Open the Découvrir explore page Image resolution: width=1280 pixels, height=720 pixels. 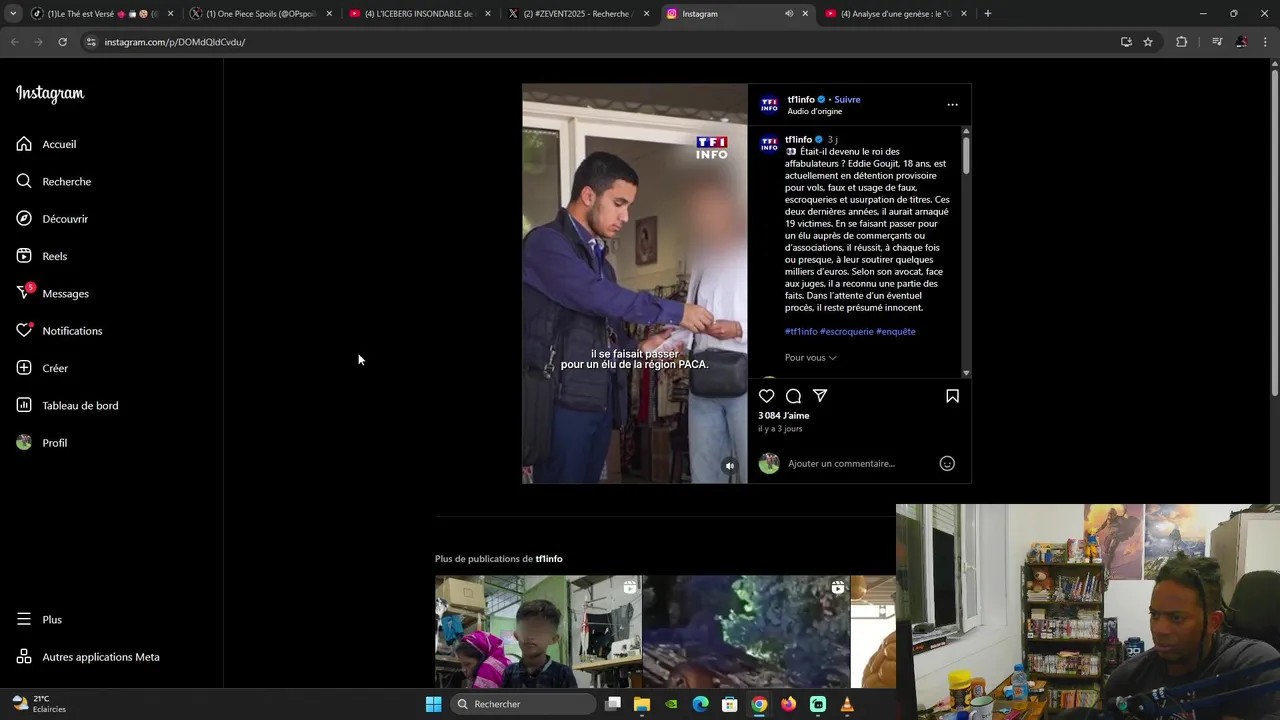point(52,219)
